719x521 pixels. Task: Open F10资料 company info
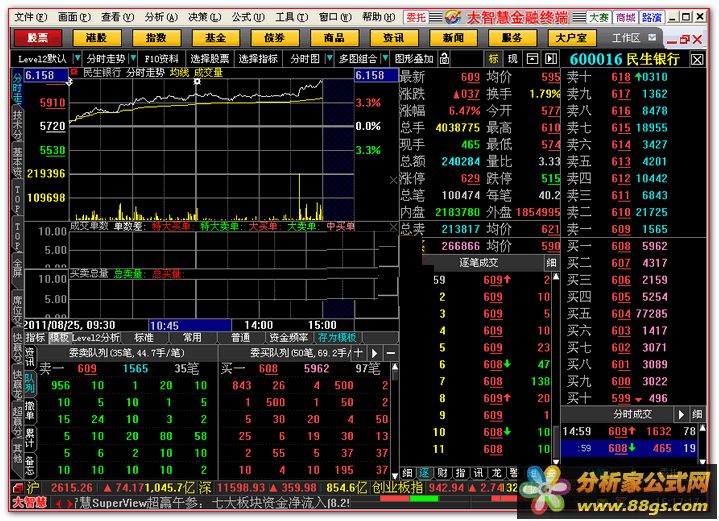[x=161, y=59]
